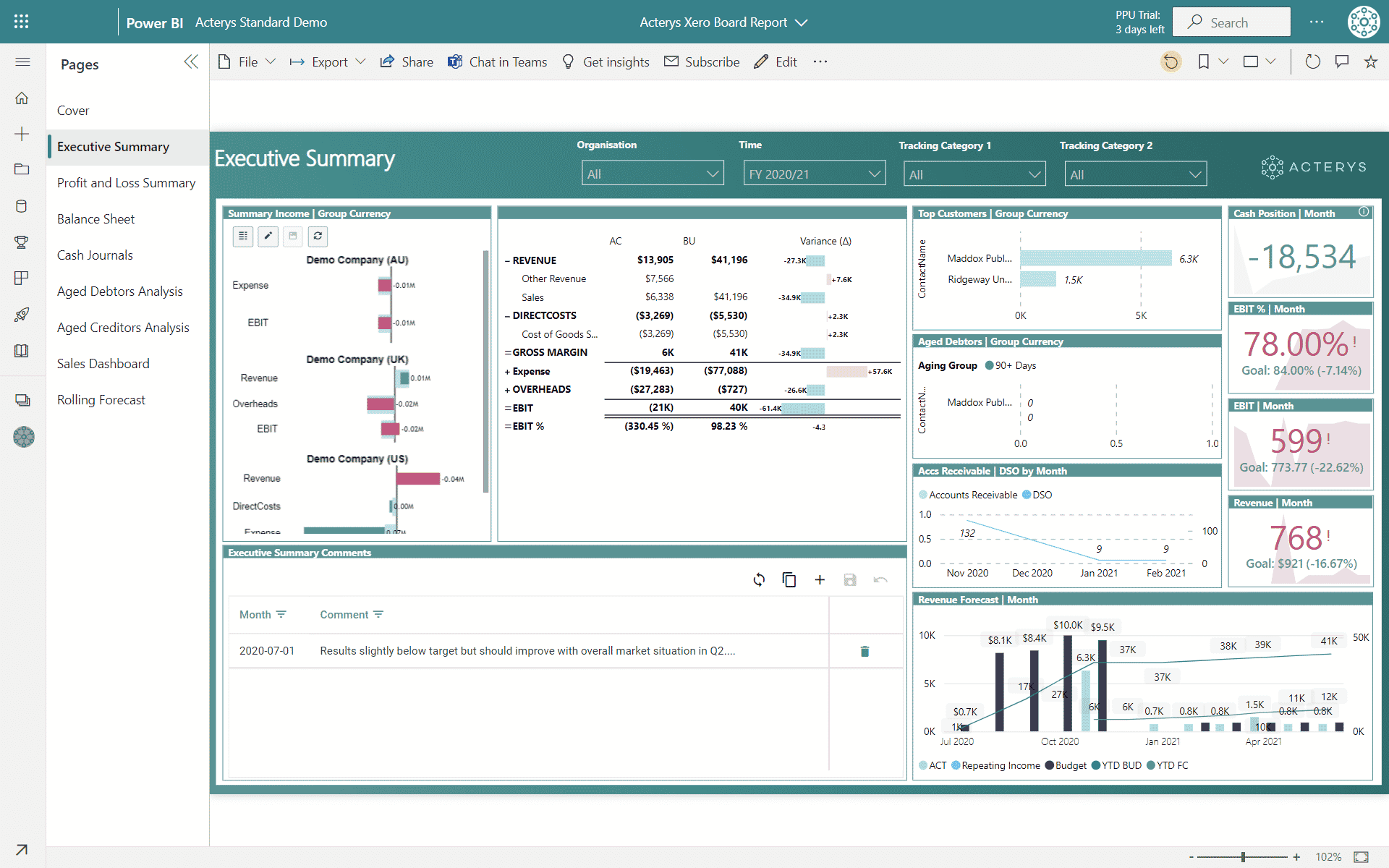Click the Share button
The height and width of the screenshot is (868, 1389).
click(407, 62)
